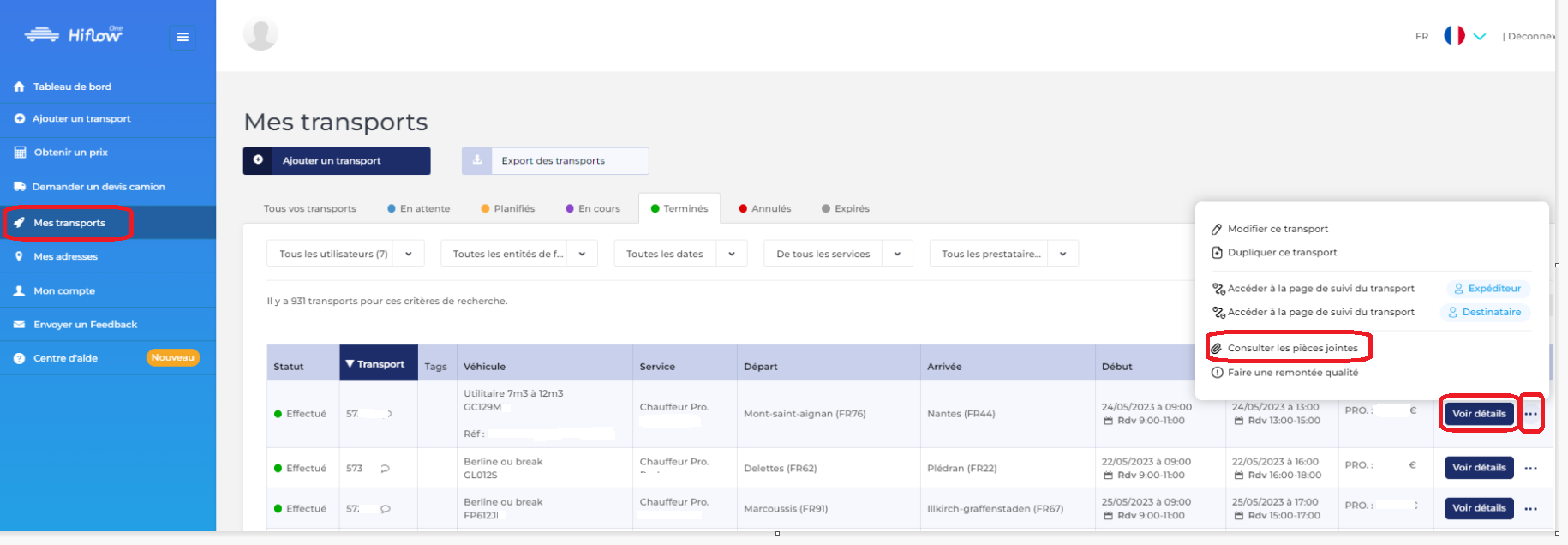Image resolution: width=1568 pixels, height=545 pixels.
Task: Click the French flag icon
Action: pos(1454,36)
